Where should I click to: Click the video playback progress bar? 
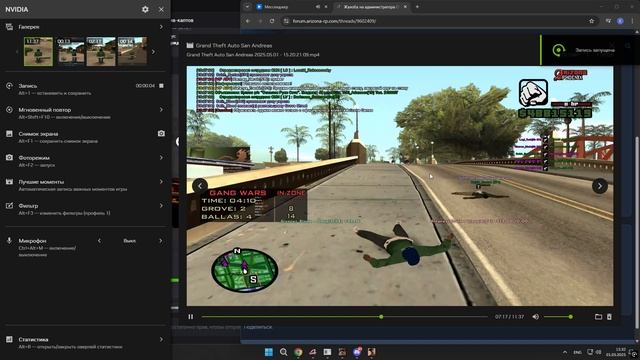[344, 317]
